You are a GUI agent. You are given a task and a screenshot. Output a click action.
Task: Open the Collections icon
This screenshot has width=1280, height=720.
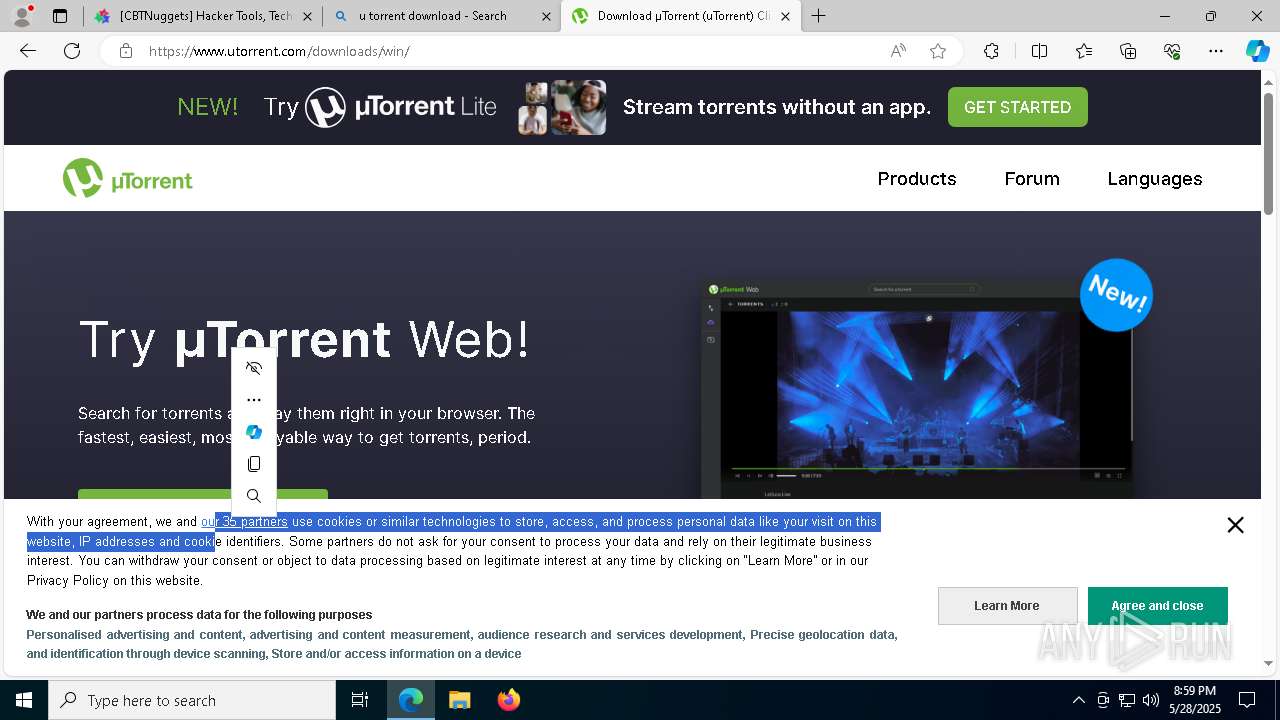click(1128, 51)
